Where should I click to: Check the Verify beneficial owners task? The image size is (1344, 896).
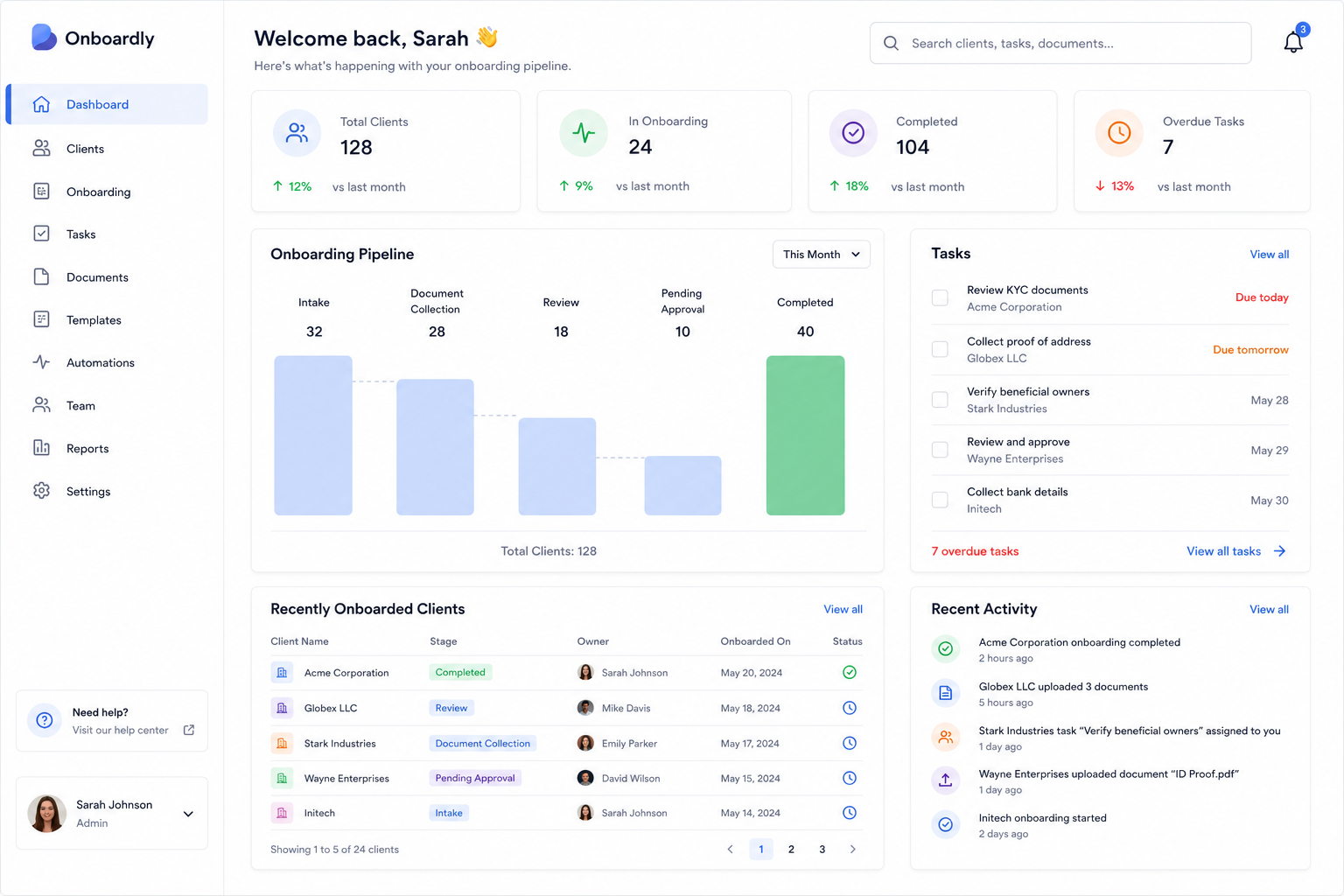[940, 400]
